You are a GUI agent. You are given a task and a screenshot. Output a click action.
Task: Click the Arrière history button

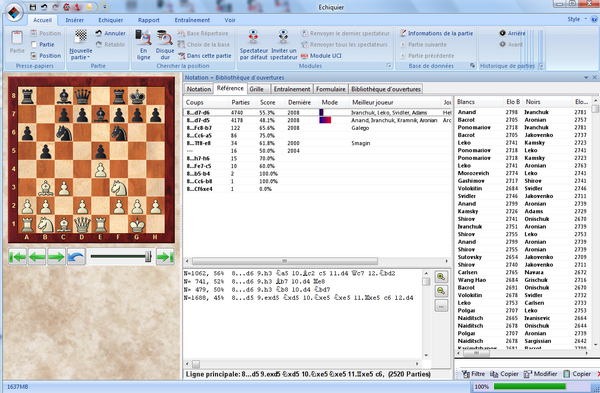pyautogui.click(x=512, y=33)
